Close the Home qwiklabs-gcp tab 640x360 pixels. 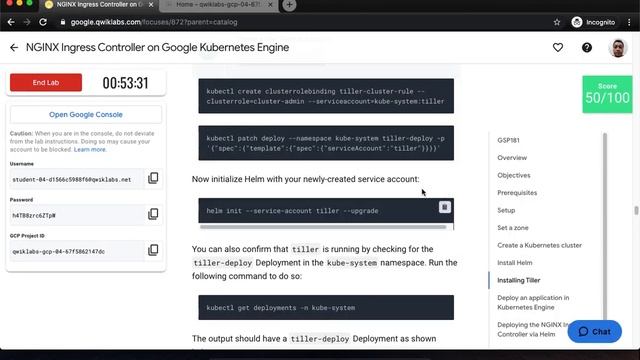[270, 5]
